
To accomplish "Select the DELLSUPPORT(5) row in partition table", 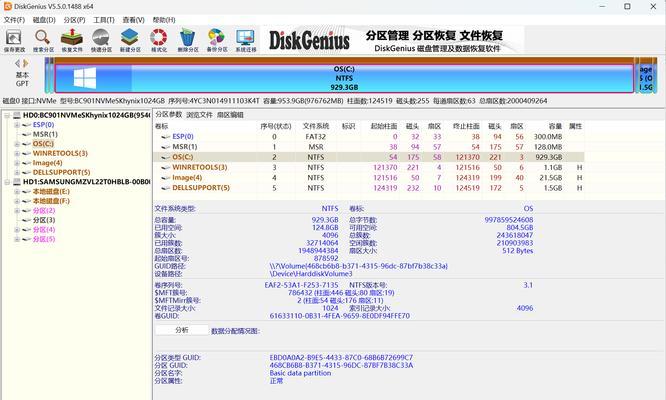I will (x=368, y=188).
